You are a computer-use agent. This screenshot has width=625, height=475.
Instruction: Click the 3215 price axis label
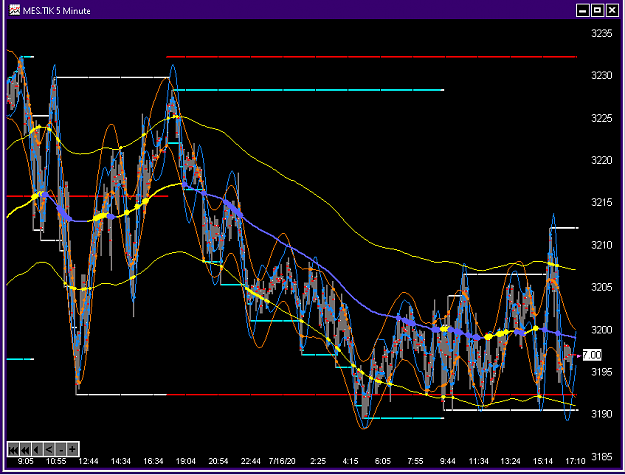601,202
